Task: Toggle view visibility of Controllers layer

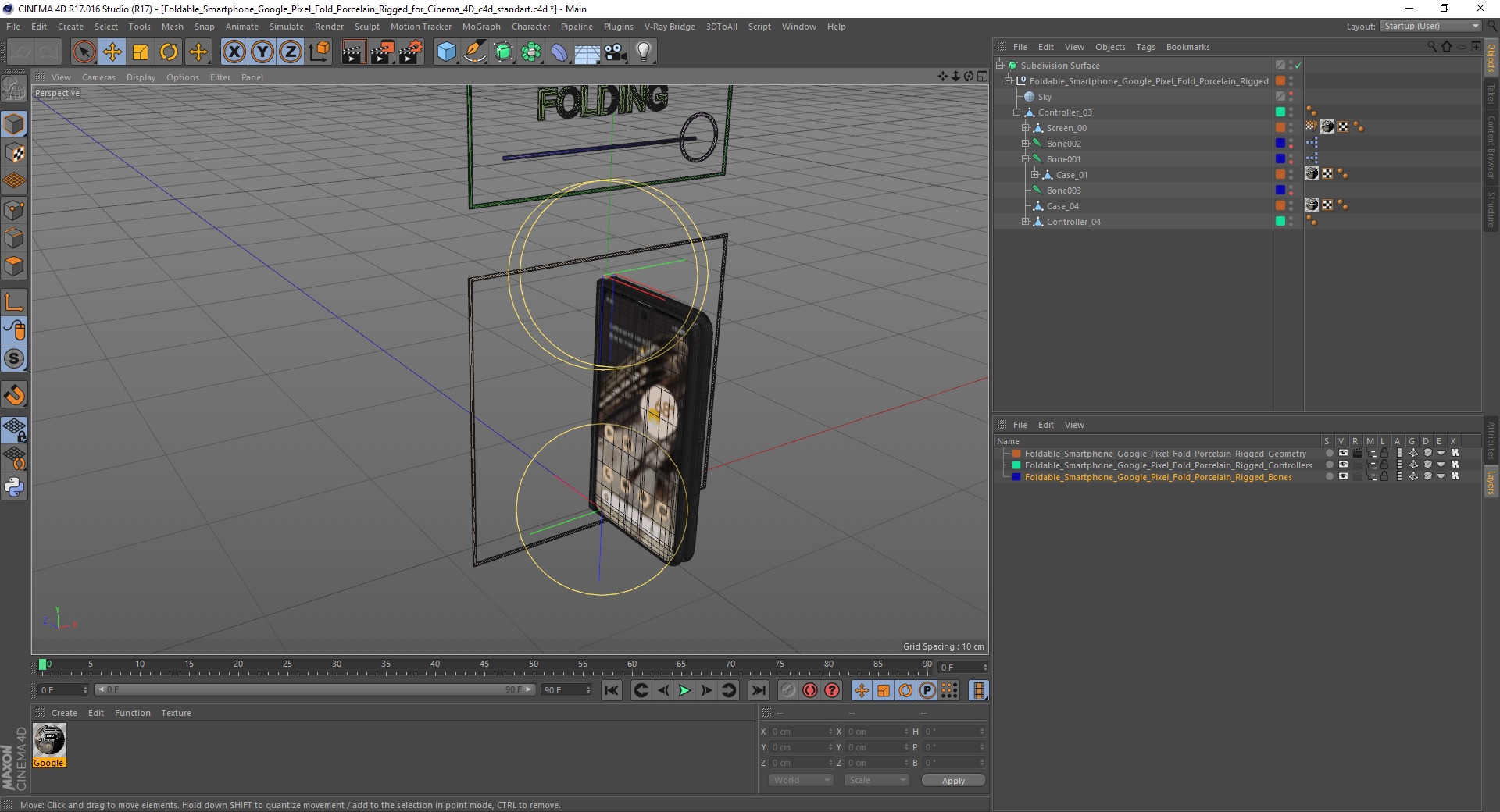Action: [x=1343, y=465]
